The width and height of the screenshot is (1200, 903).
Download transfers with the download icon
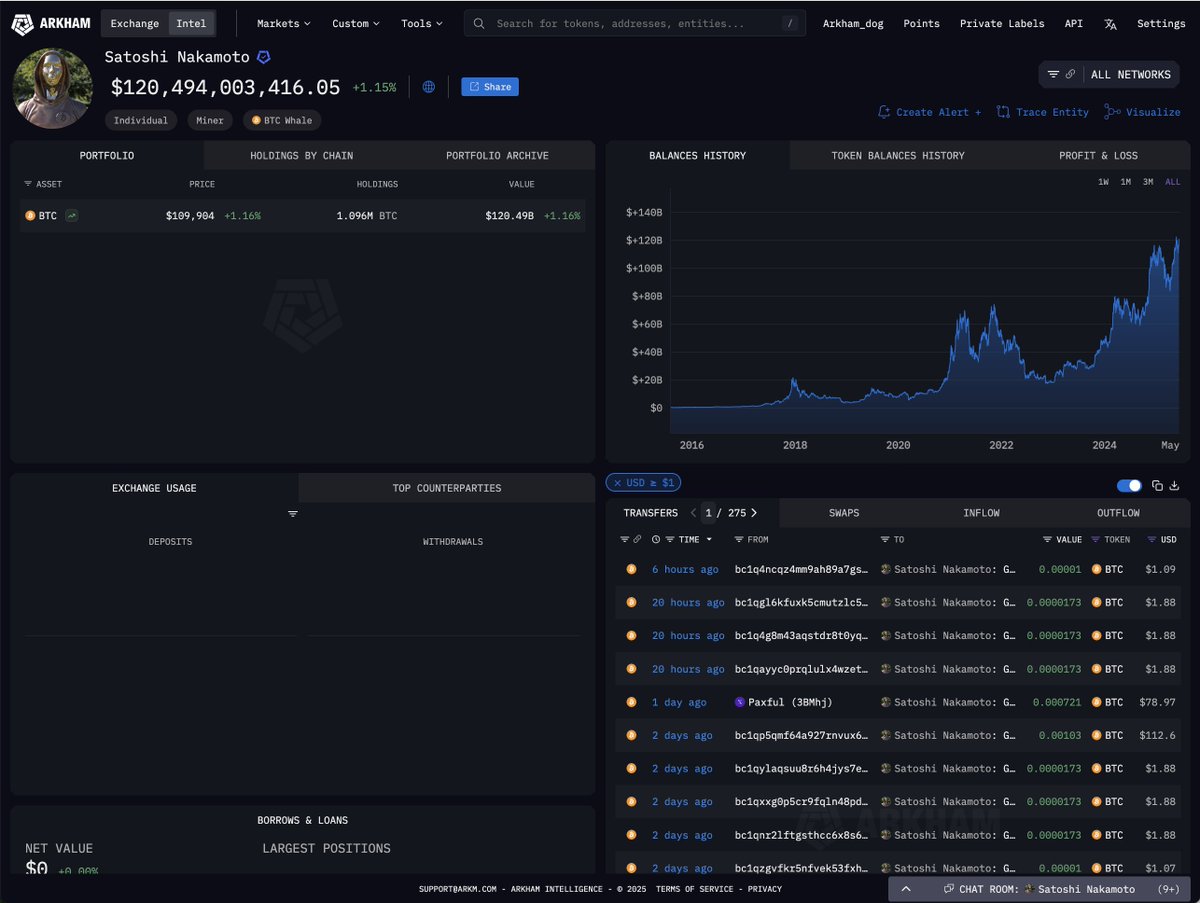tap(1174, 485)
